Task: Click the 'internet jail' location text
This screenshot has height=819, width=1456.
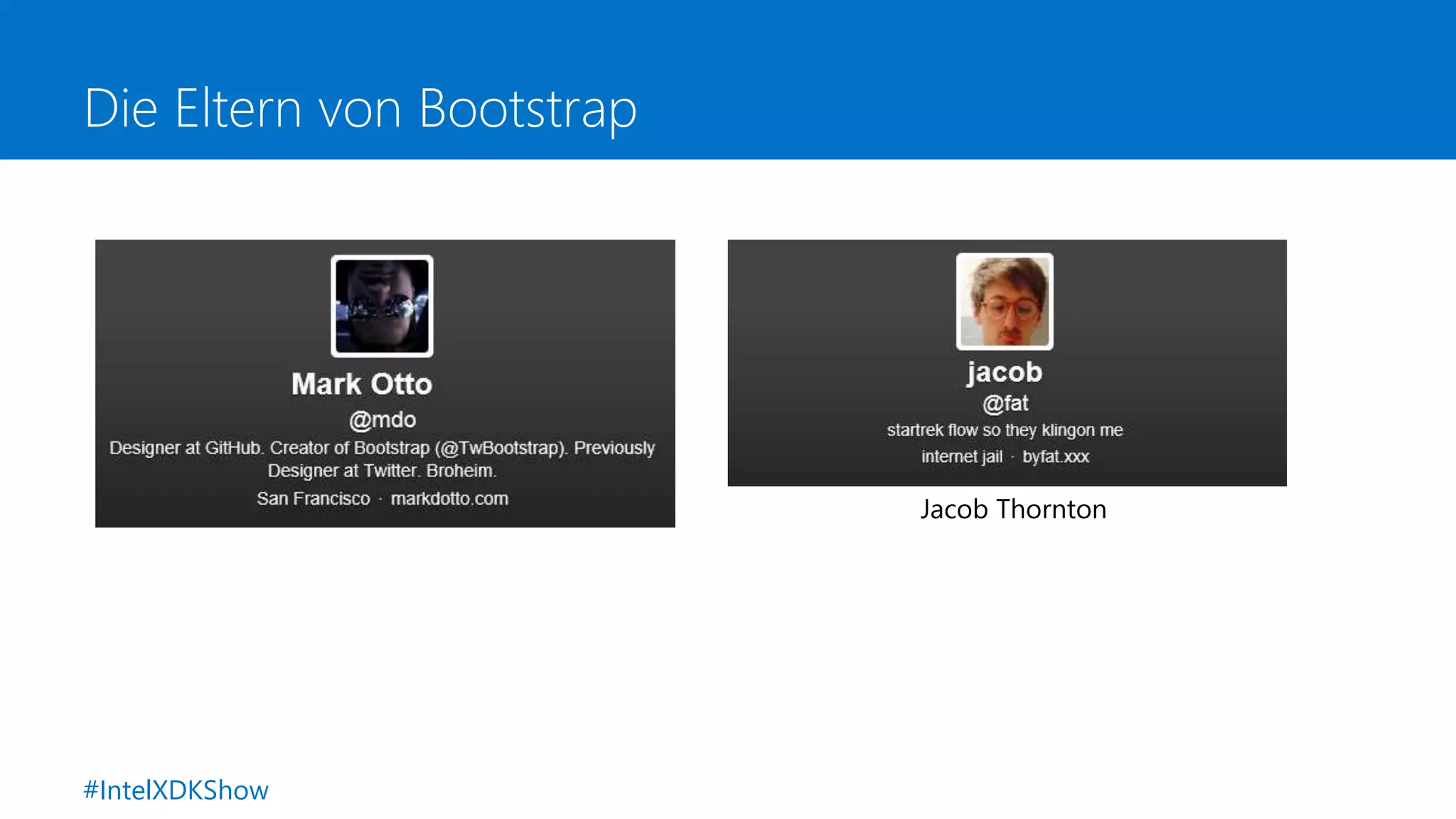Action: [962, 456]
